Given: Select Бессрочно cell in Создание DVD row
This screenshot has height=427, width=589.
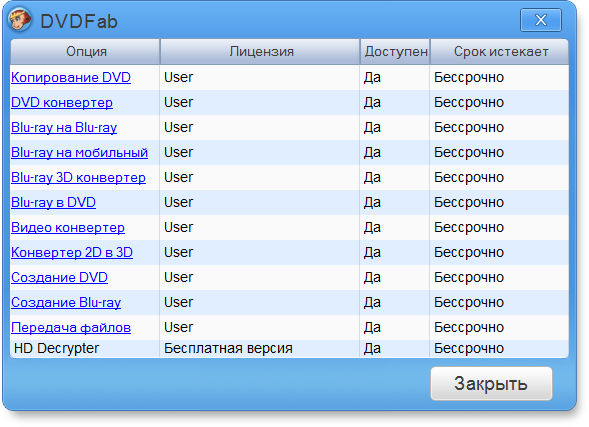Looking at the screenshot, I should (499, 278).
